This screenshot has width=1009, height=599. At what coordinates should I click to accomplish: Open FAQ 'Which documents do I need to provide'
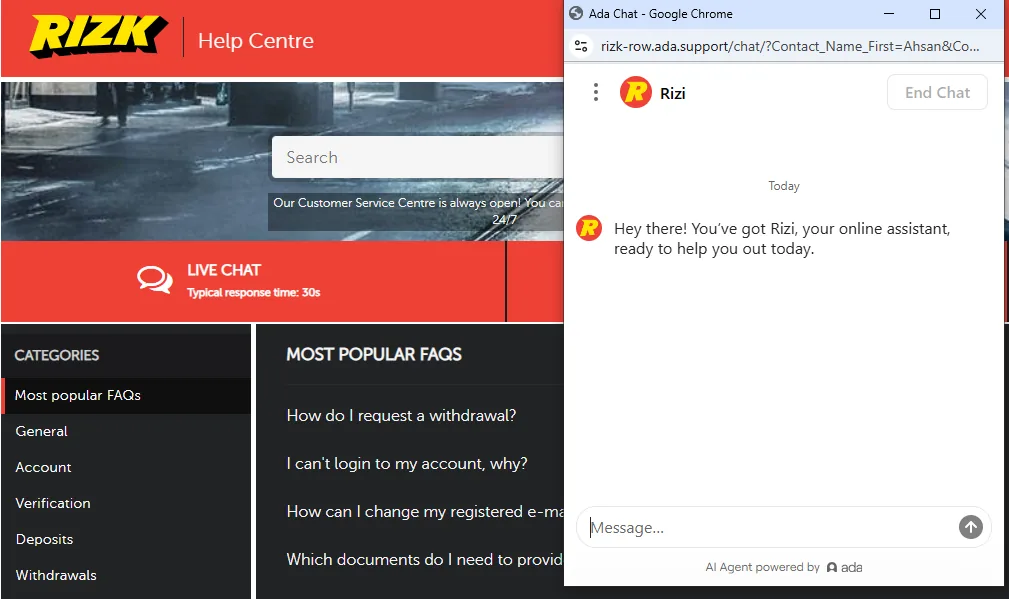[425, 559]
